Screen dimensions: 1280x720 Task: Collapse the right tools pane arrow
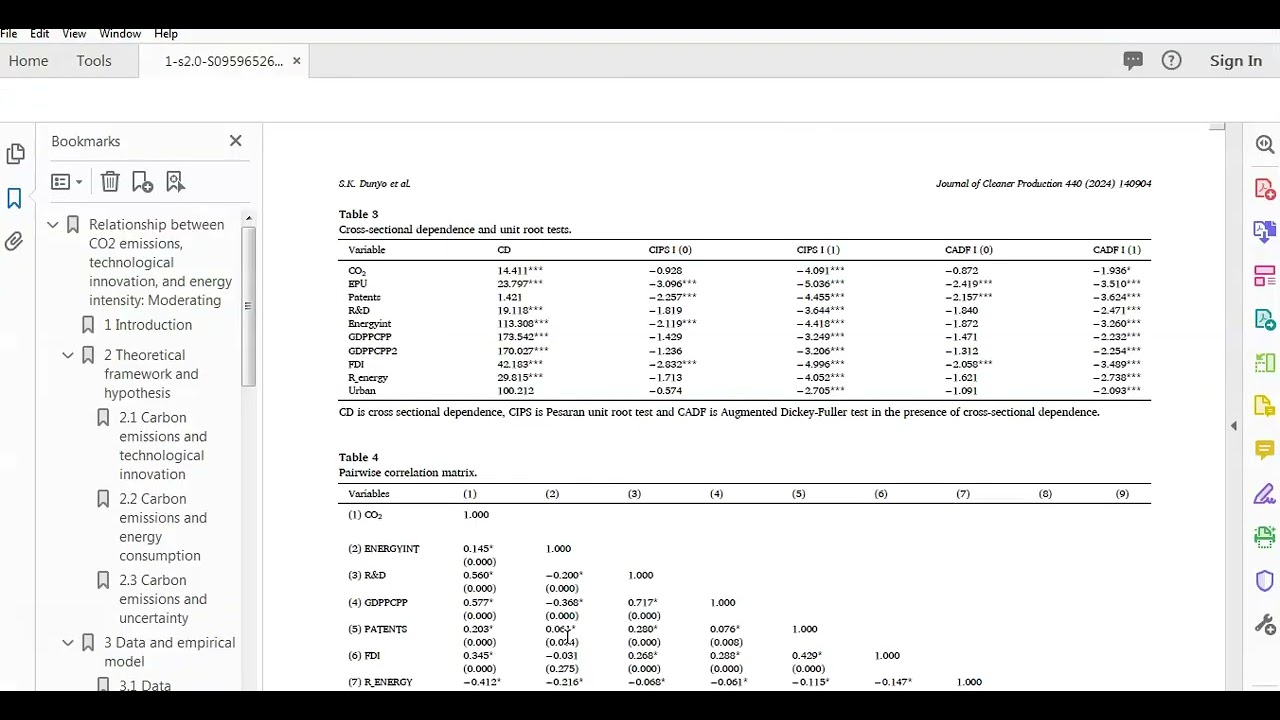pyautogui.click(x=1233, y=426)
